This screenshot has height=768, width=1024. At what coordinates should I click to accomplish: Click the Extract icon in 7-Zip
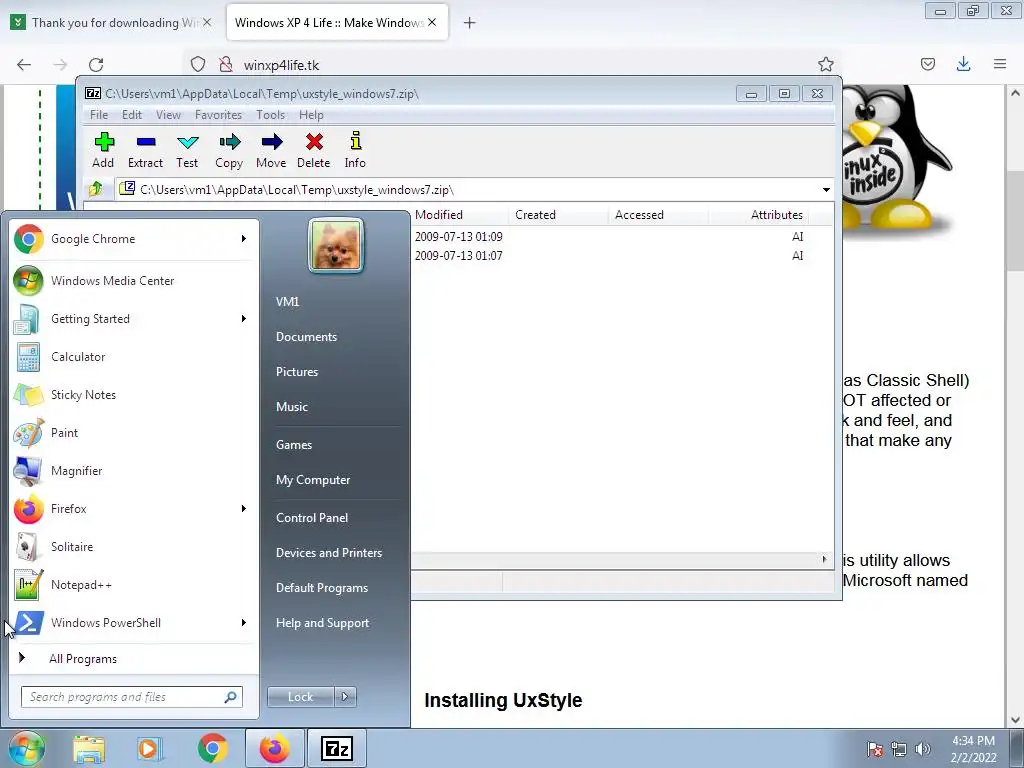[145, 150]
